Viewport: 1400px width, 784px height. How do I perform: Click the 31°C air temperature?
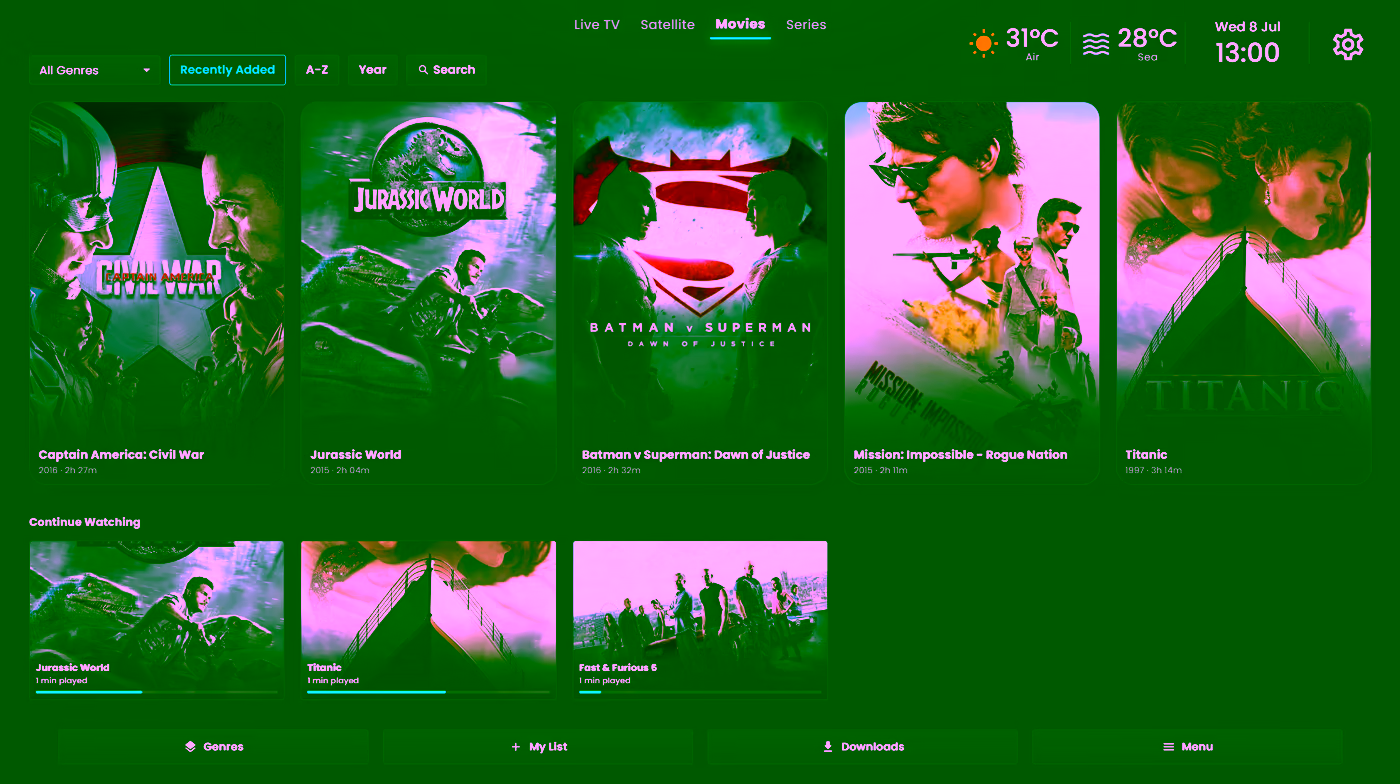1032,38
